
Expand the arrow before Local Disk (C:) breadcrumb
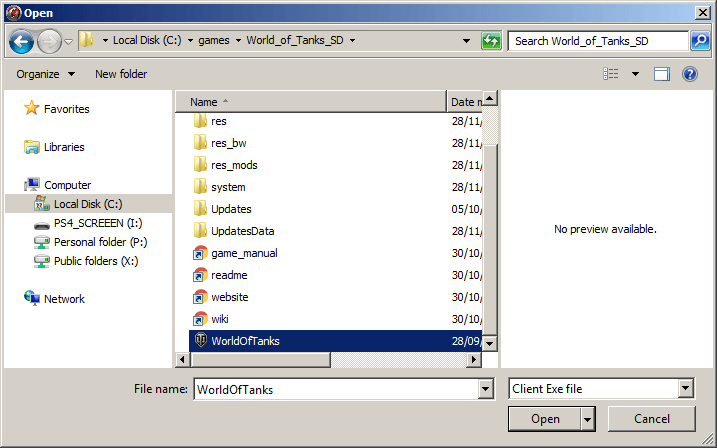105,41
